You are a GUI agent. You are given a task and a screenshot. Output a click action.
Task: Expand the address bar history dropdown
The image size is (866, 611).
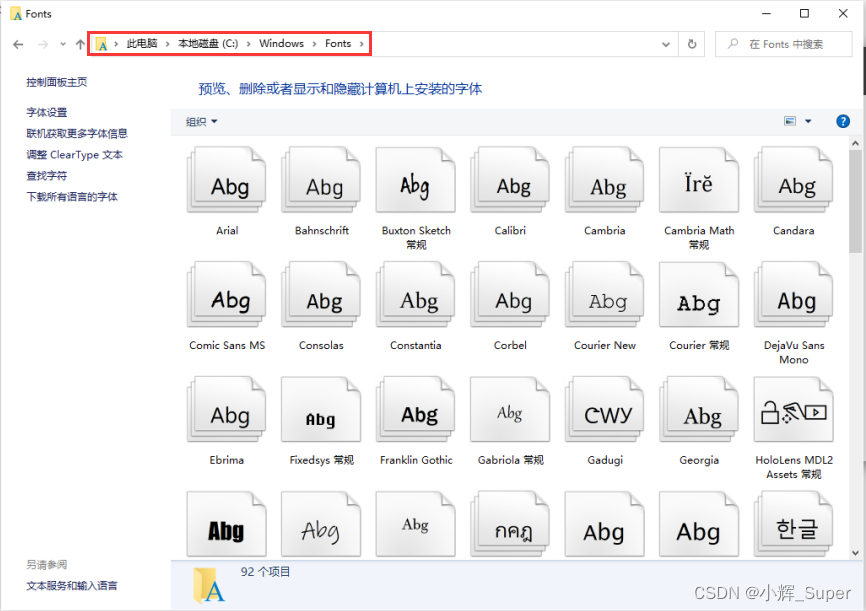pos(666,44)
